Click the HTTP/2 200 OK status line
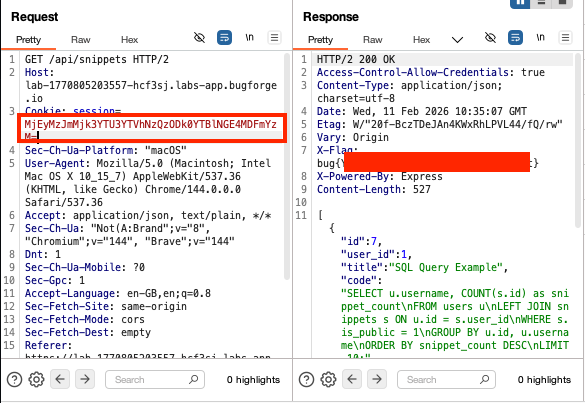The image size is (585, 403). (x=356, y=59)
